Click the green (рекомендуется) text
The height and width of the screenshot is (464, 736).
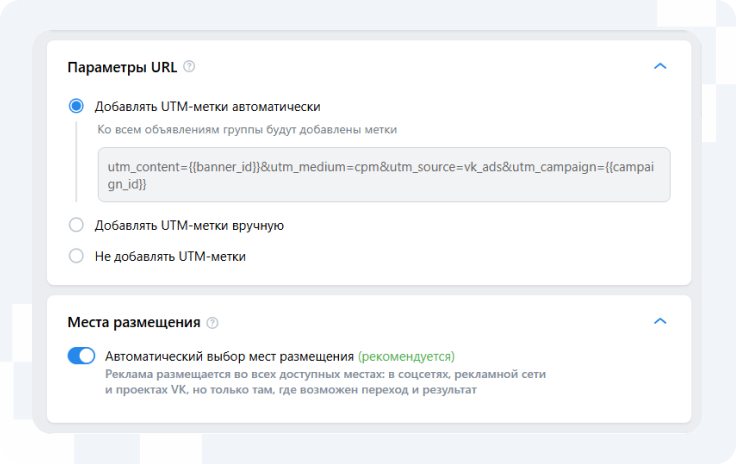[406, 356]
